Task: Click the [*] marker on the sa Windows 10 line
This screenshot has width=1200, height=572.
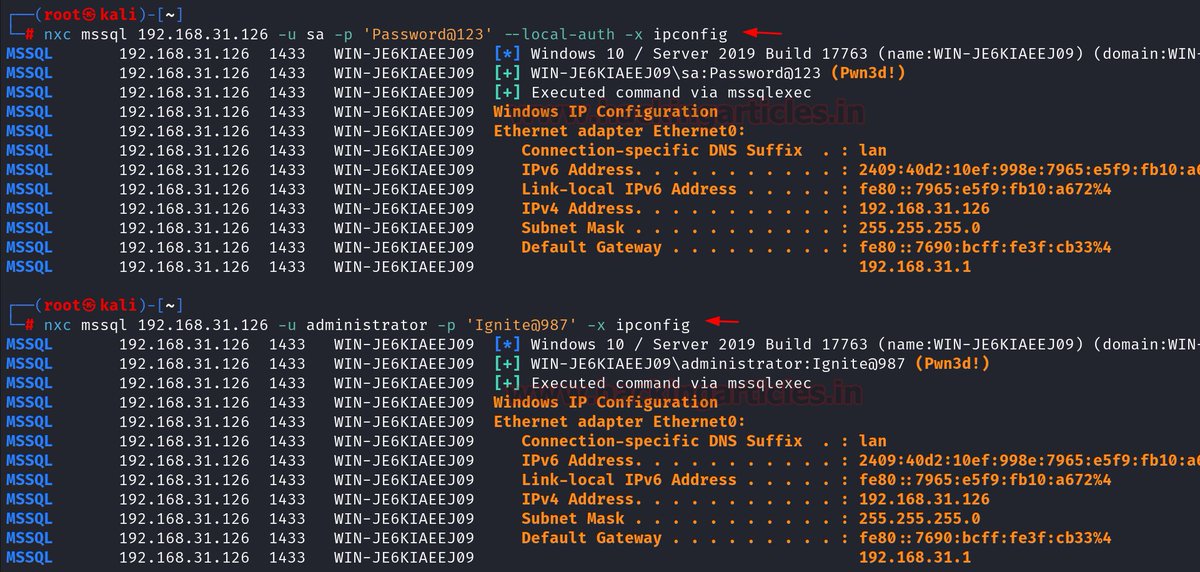Action: pos(507,53)
